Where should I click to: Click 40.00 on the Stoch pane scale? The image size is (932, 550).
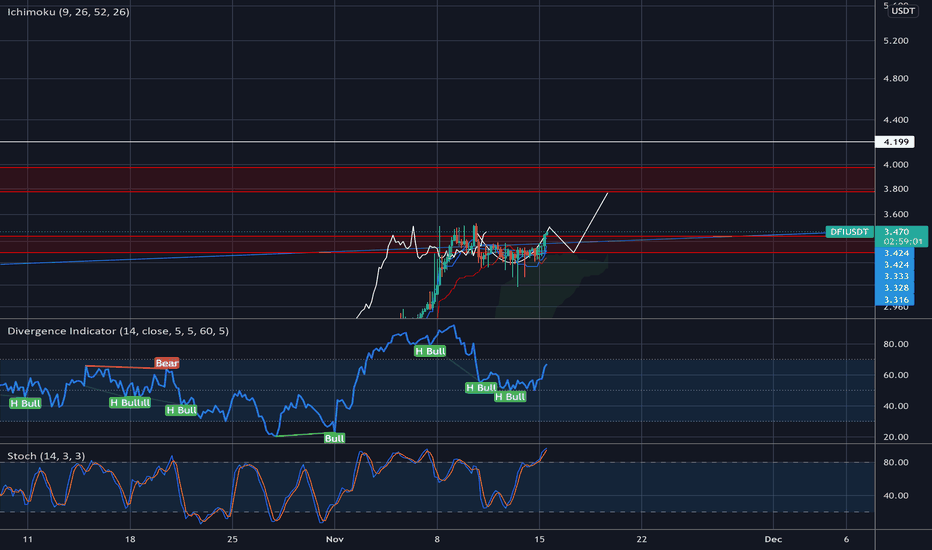(896, 496)
